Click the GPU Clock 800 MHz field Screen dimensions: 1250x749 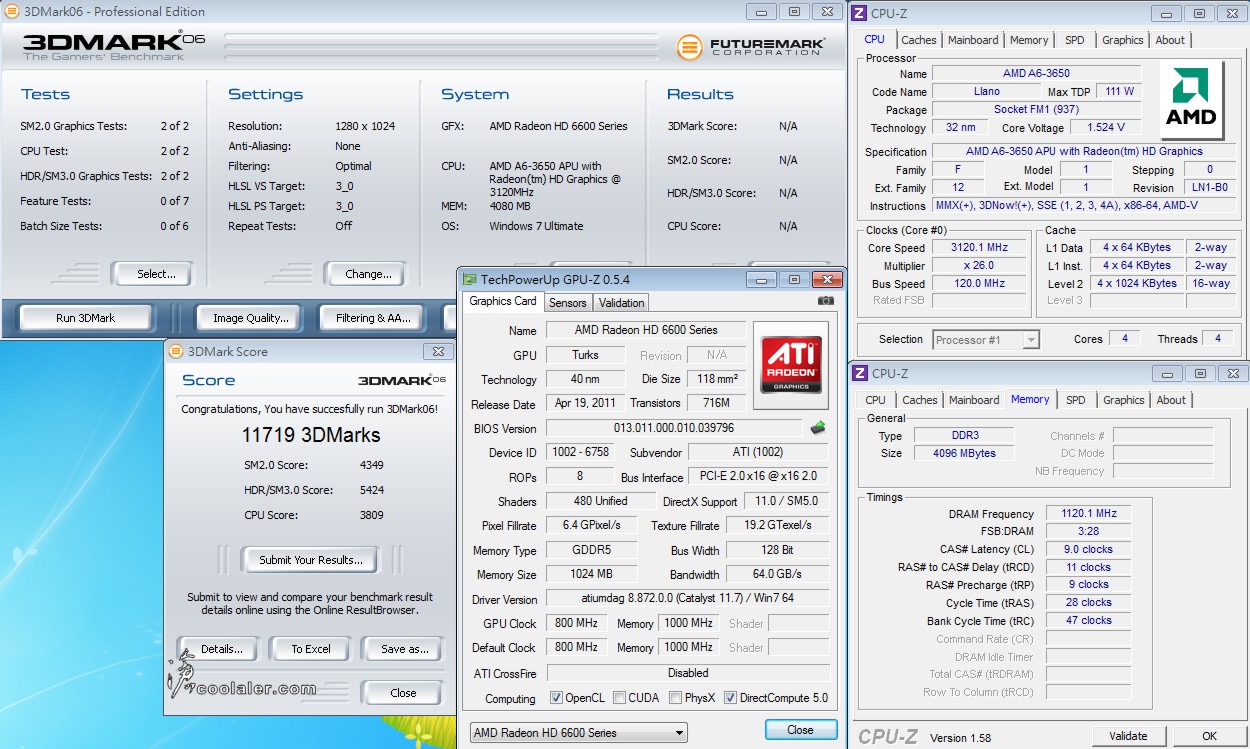(577, 623)
